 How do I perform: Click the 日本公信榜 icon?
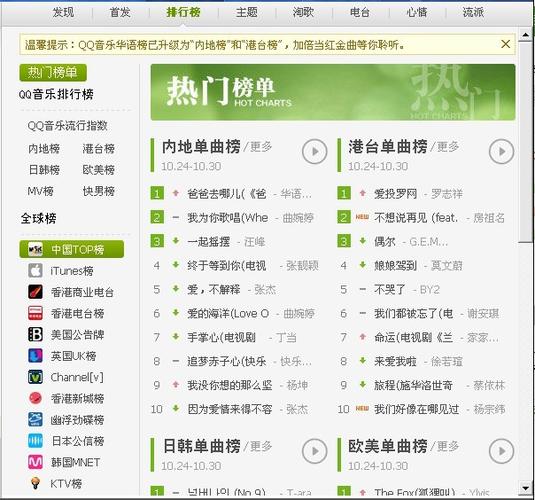click(x=35, y=441)
